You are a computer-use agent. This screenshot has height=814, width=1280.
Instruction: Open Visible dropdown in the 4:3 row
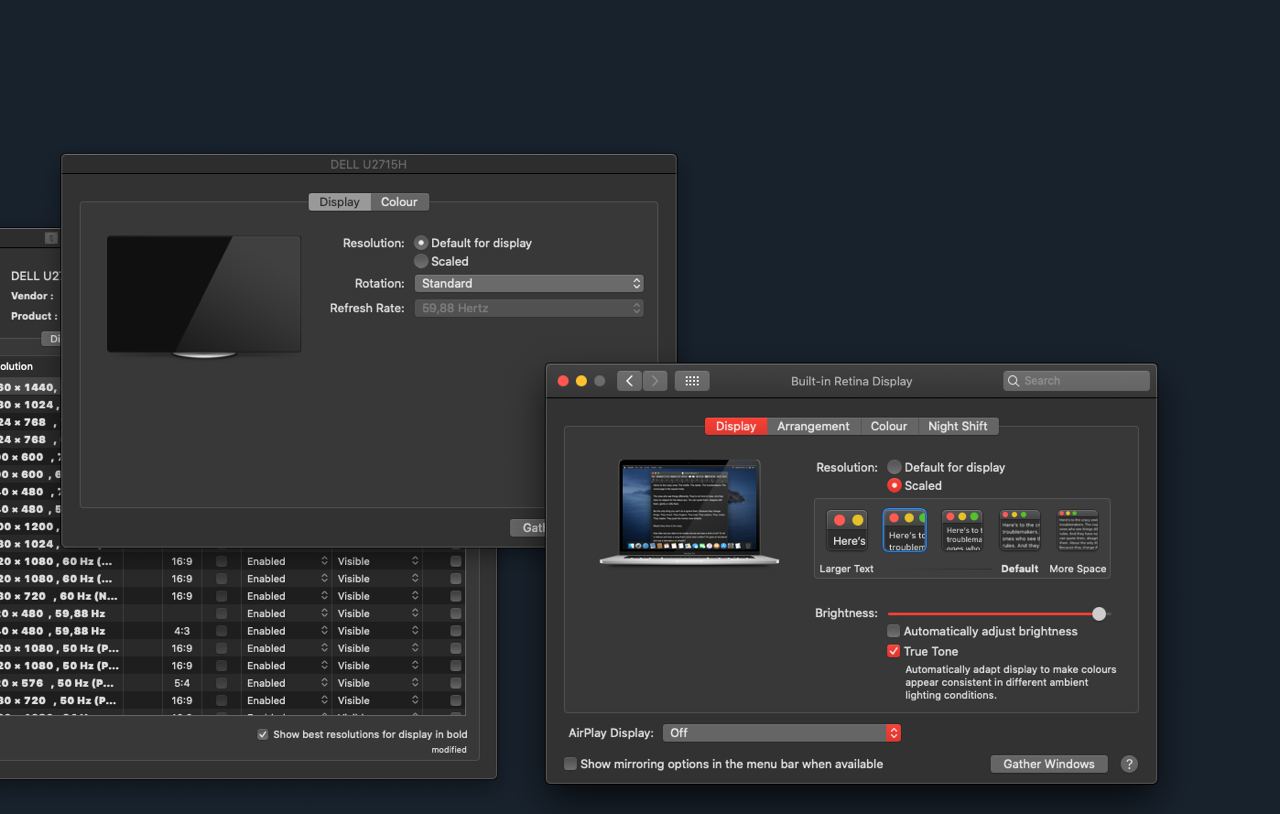pos(377,631)
